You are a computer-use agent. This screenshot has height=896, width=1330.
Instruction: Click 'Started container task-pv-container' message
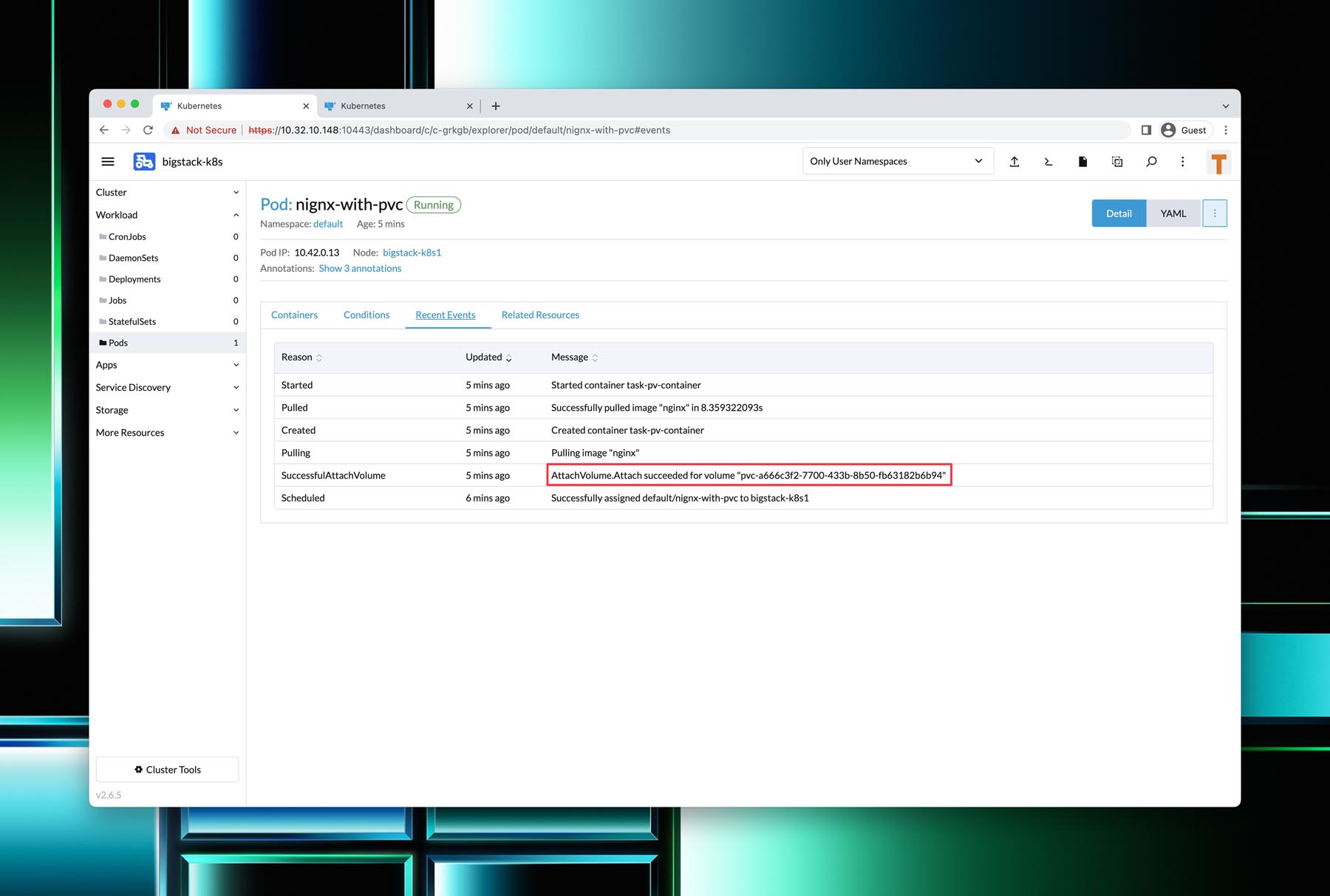pos(626,386)
